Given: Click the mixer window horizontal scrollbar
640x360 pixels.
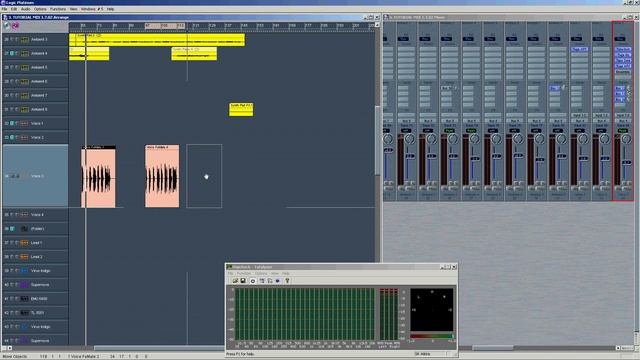Looking at the screenshot, I should (493, 348).
